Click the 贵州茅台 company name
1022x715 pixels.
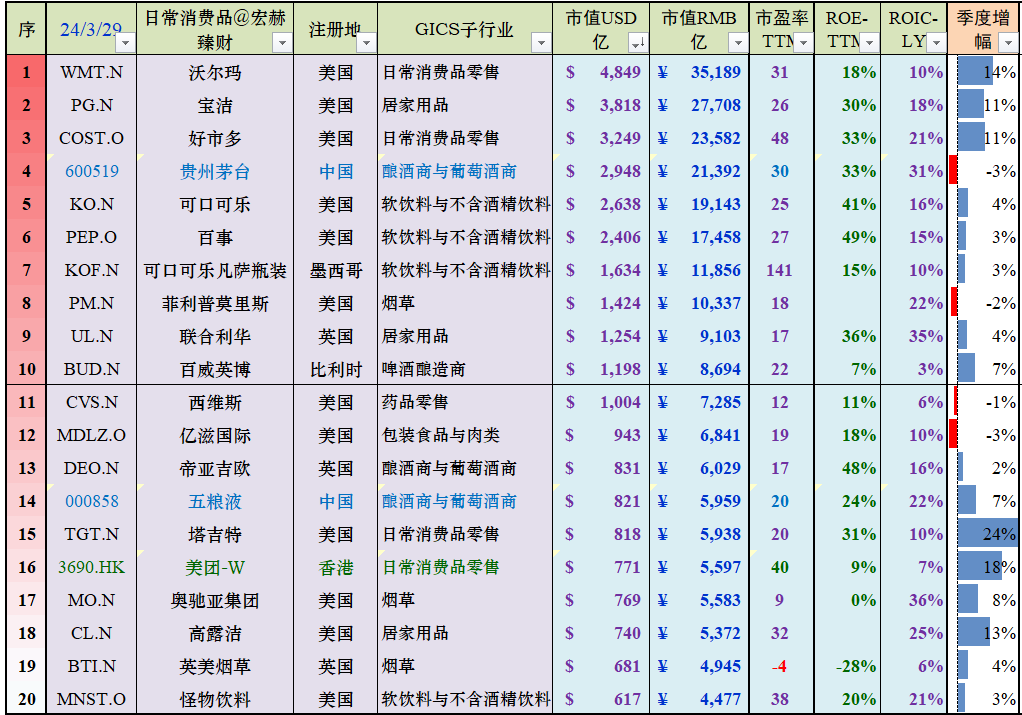click(x=215, y=171)
